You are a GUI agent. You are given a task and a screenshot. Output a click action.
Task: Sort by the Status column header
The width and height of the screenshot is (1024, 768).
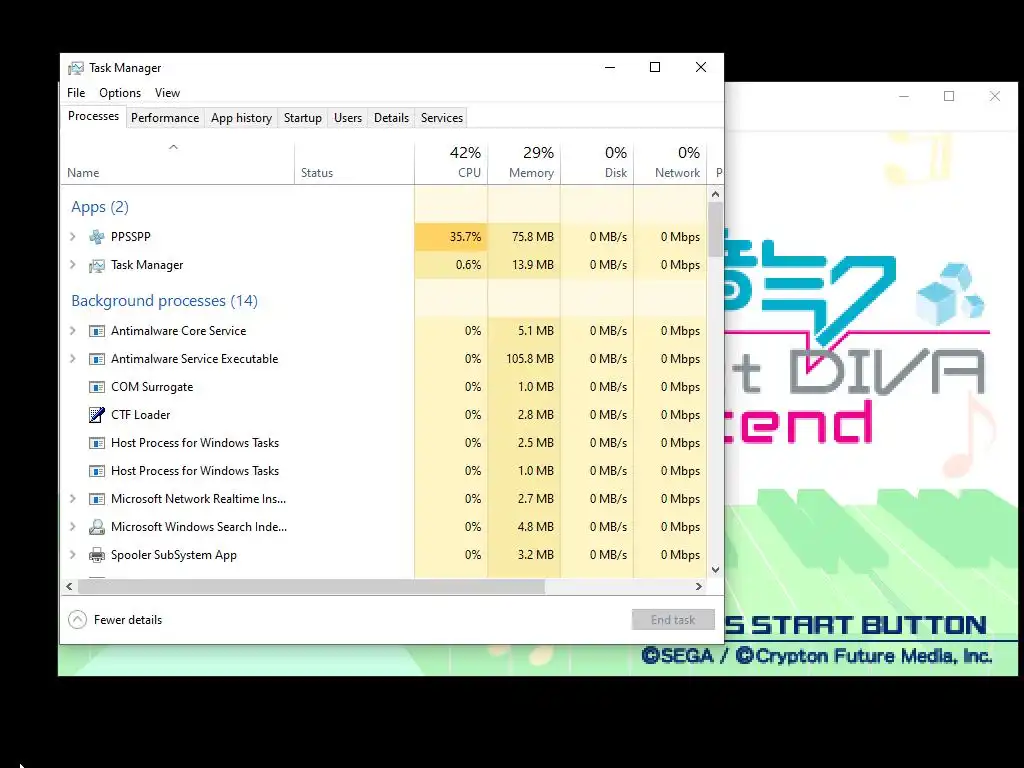[354, 163]
